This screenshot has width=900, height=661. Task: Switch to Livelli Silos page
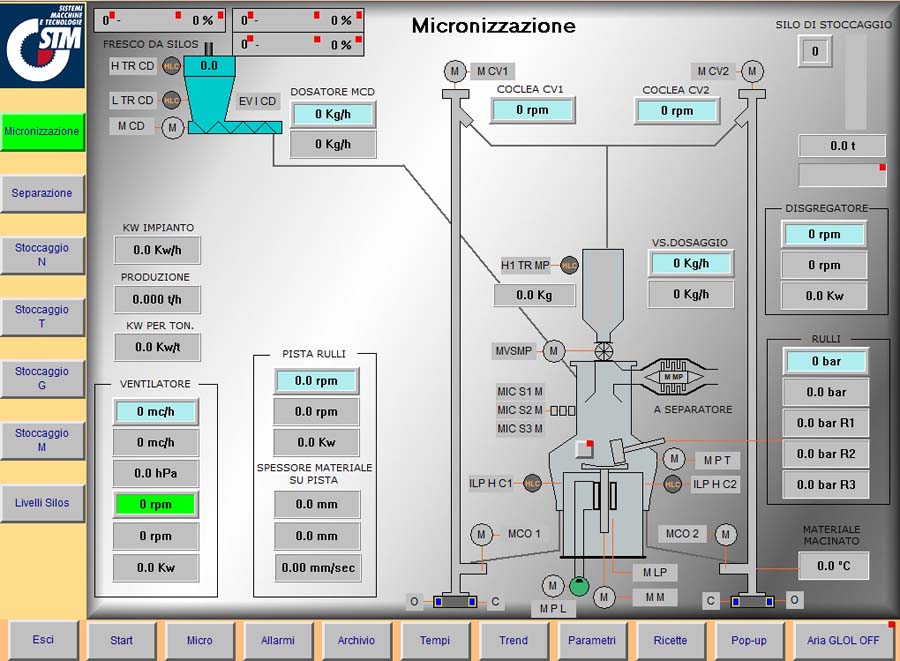42,503
